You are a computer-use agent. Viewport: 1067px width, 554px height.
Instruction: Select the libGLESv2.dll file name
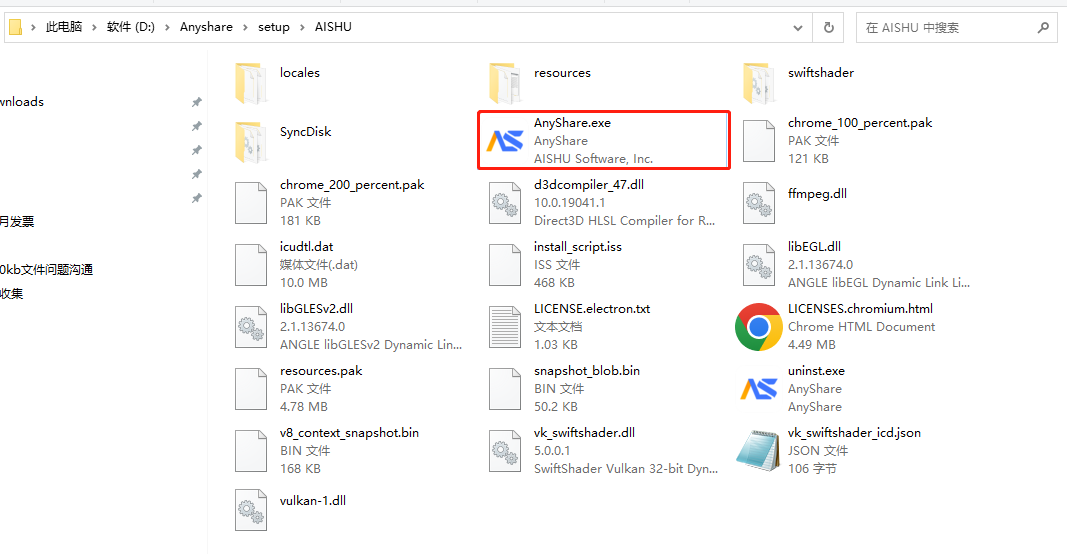(316, 309)
